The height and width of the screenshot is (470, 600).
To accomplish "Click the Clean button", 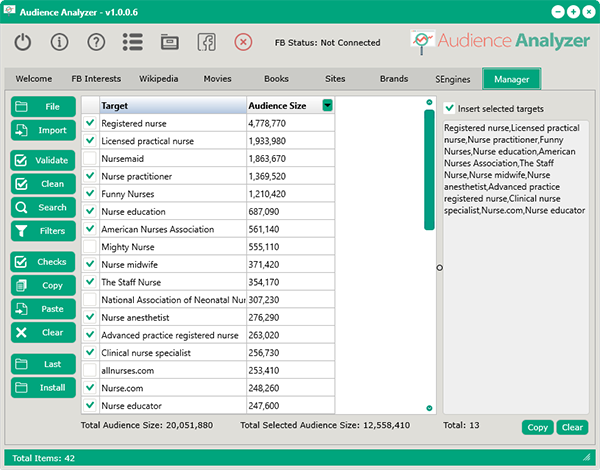I will click(43, 184).
